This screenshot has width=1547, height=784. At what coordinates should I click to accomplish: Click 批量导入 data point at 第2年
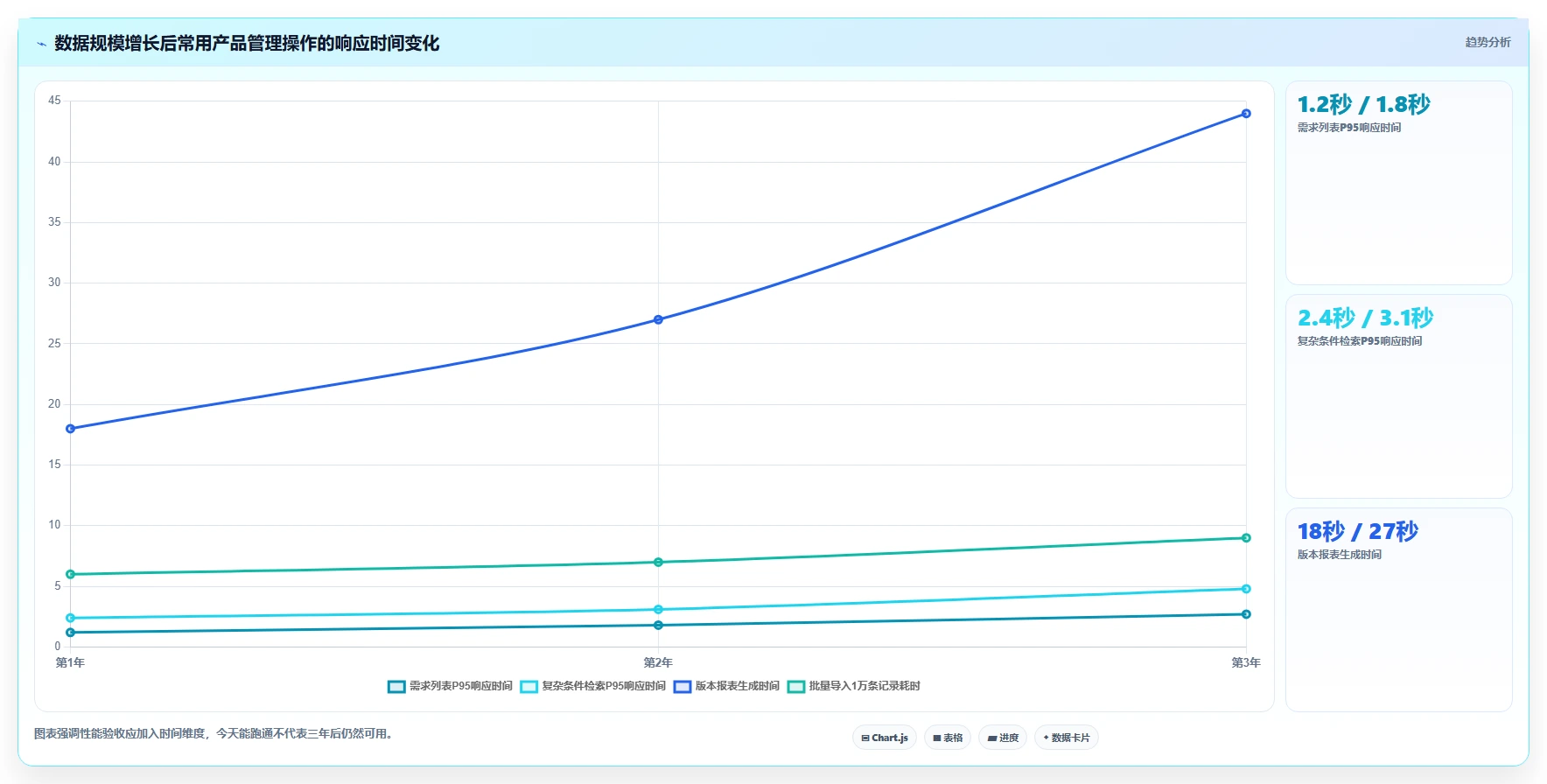(x=658, y=562)
